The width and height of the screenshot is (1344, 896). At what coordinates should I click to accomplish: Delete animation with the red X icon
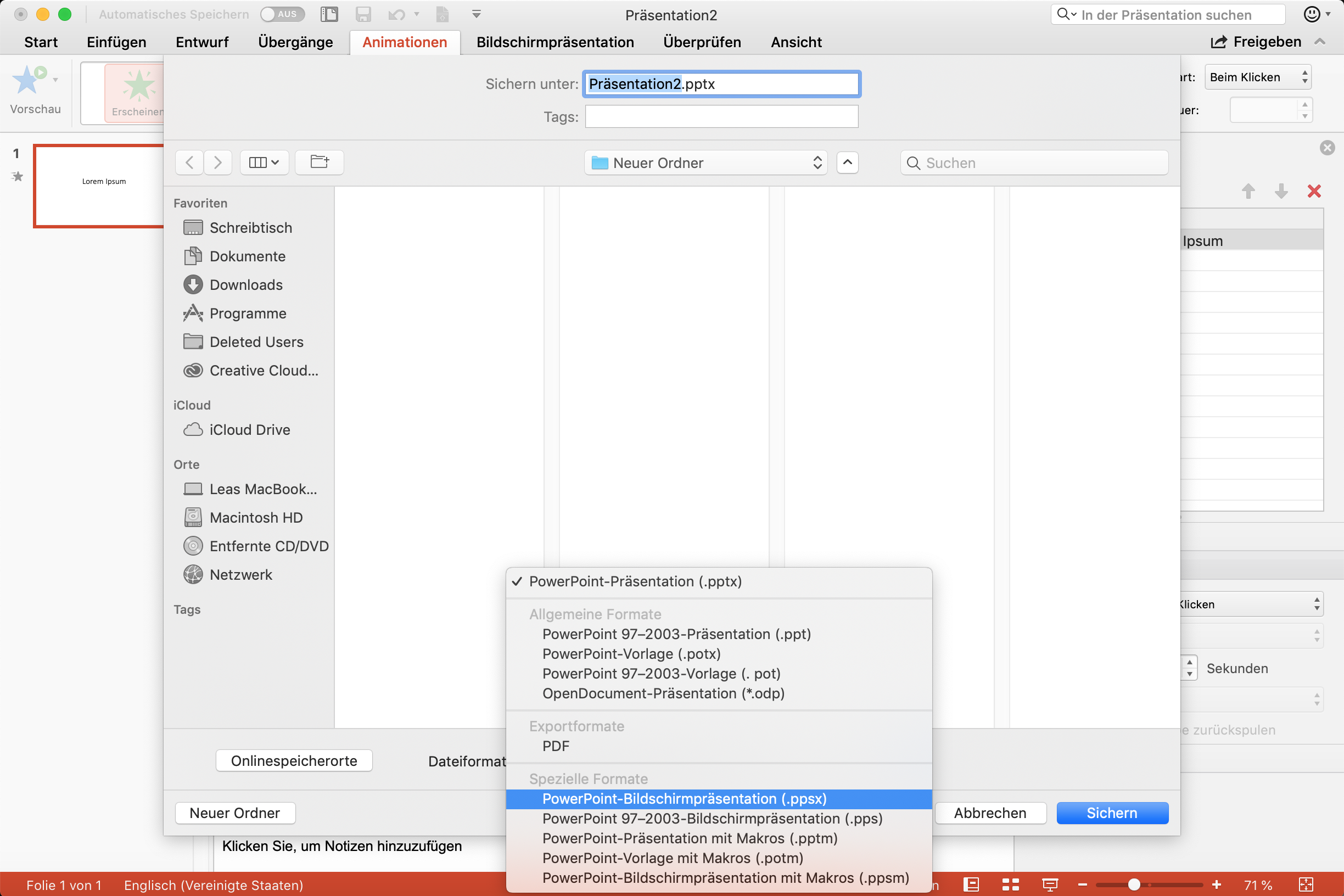(x=1314, y=191)
